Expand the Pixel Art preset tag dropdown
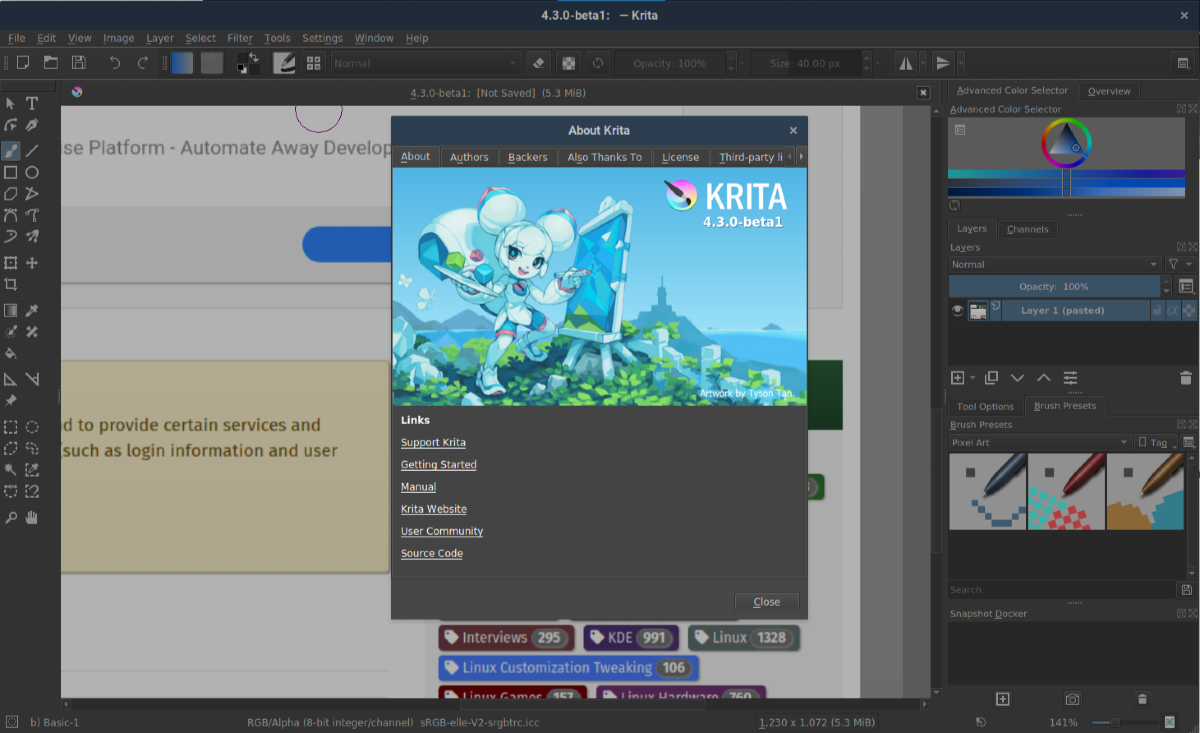1200x733 pixels. pos(1040,442)
